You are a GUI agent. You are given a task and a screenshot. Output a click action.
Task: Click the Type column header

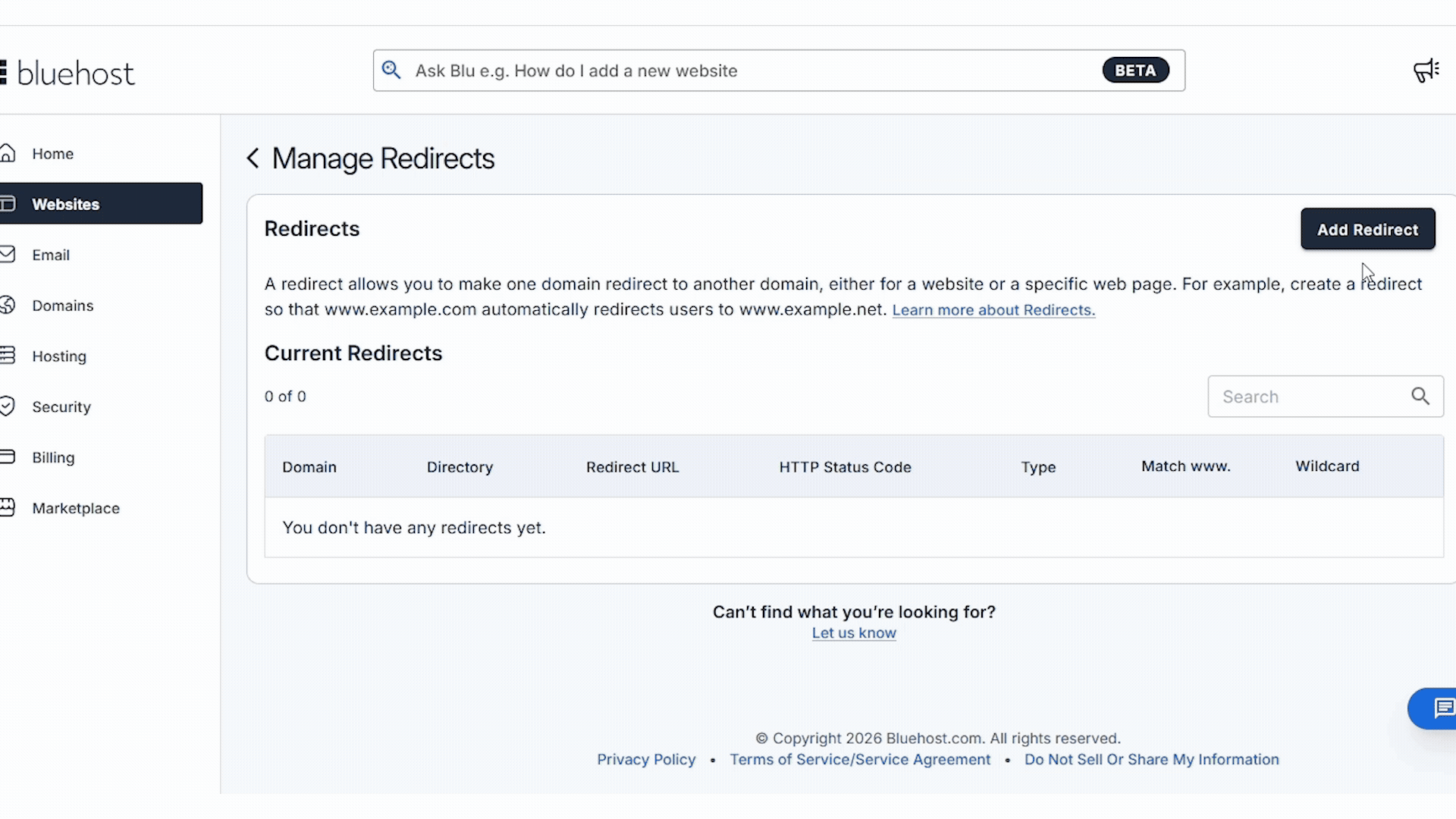[1038, 467]
